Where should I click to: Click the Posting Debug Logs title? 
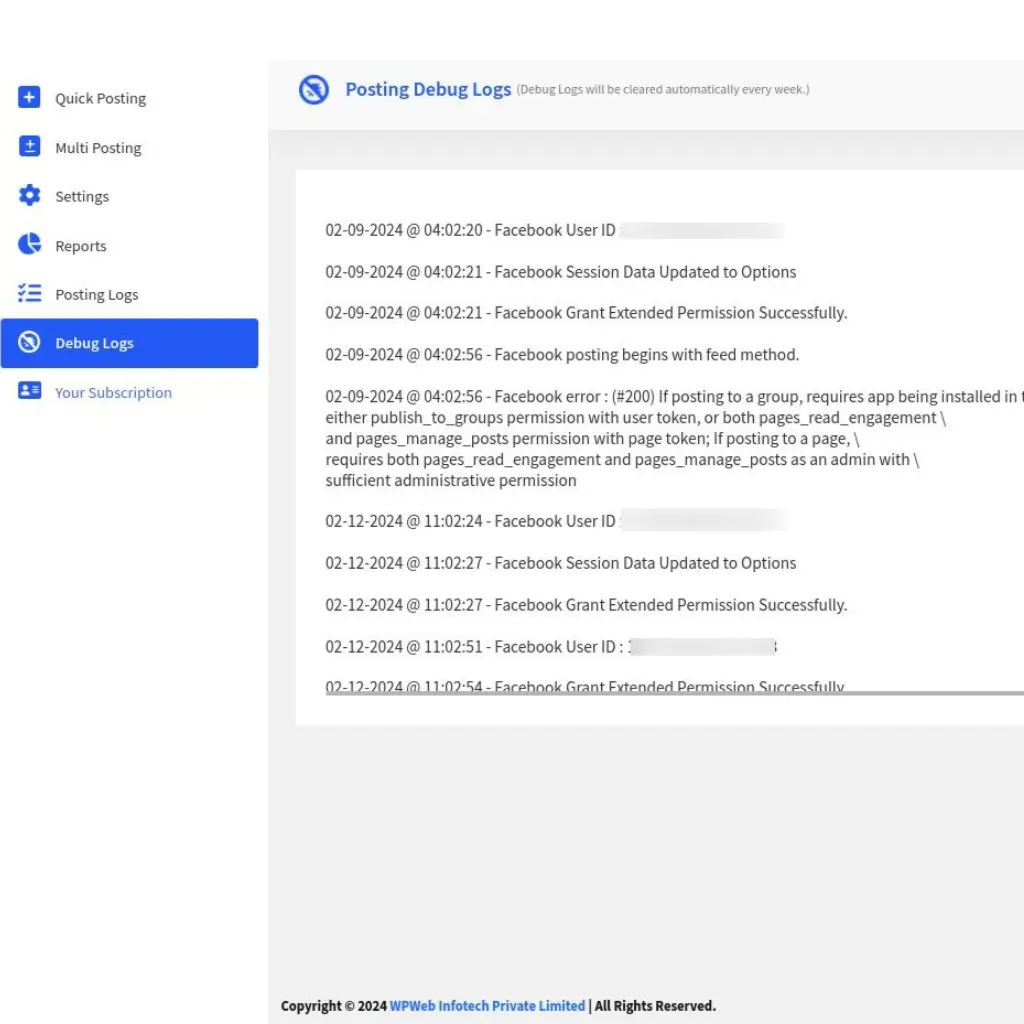point(428,89)
